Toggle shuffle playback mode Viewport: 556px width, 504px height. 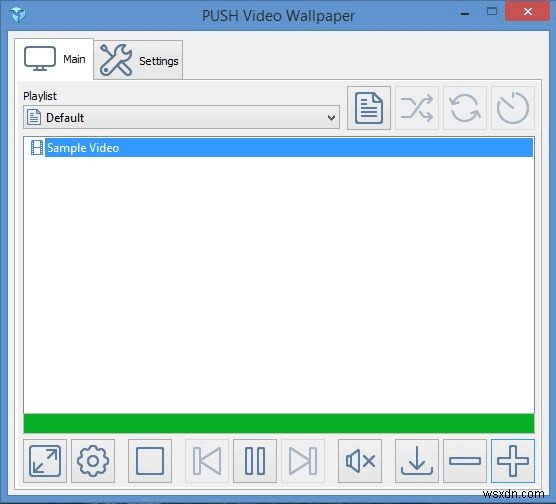coord(417,108)
